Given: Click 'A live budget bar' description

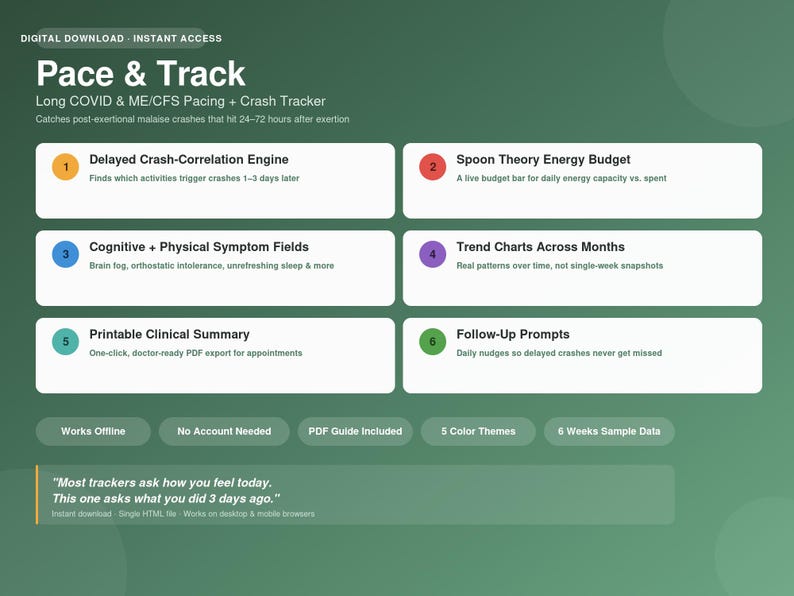Looking at the screenshot, I should pyautogui.click(x=561, y=178).
